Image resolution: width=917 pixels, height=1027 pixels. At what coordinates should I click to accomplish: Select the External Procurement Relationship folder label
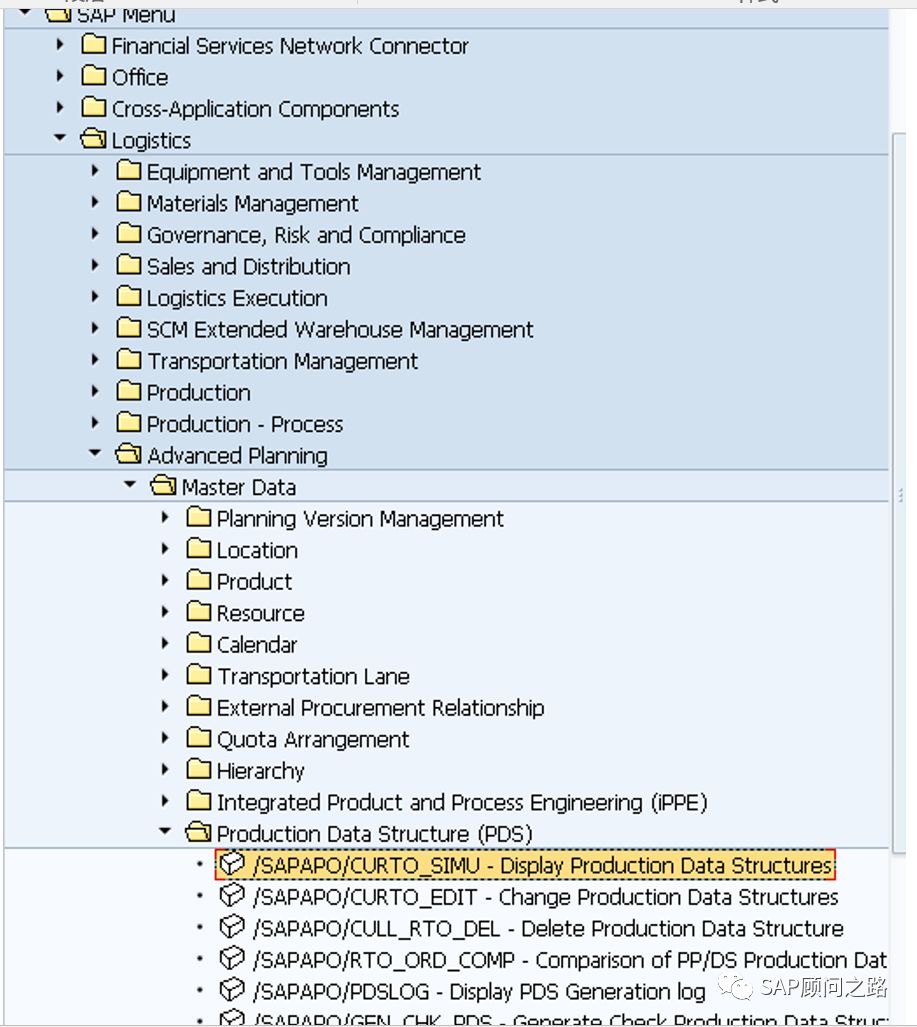click(x=380, y=708)
